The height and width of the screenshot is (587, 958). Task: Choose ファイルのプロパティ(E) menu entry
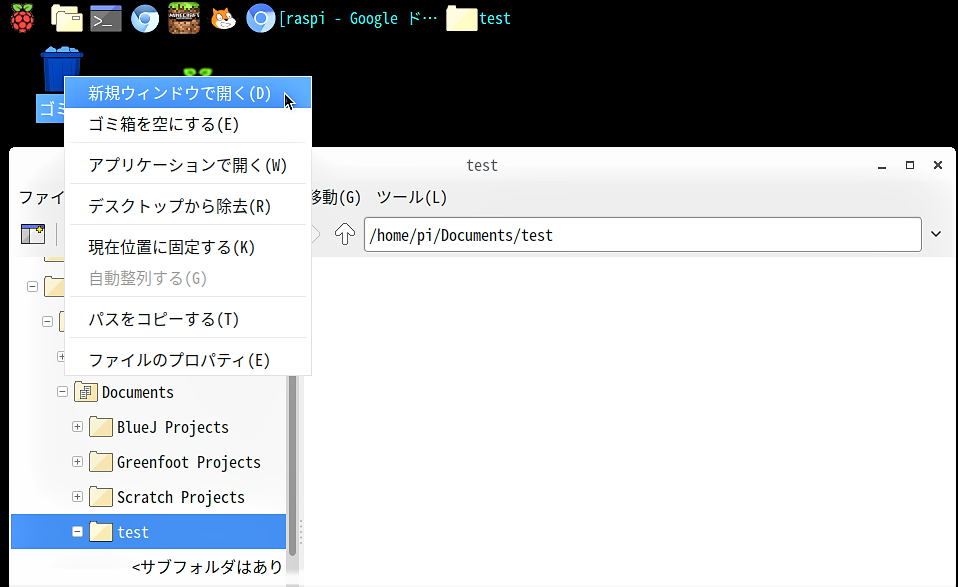pos(188,360)
